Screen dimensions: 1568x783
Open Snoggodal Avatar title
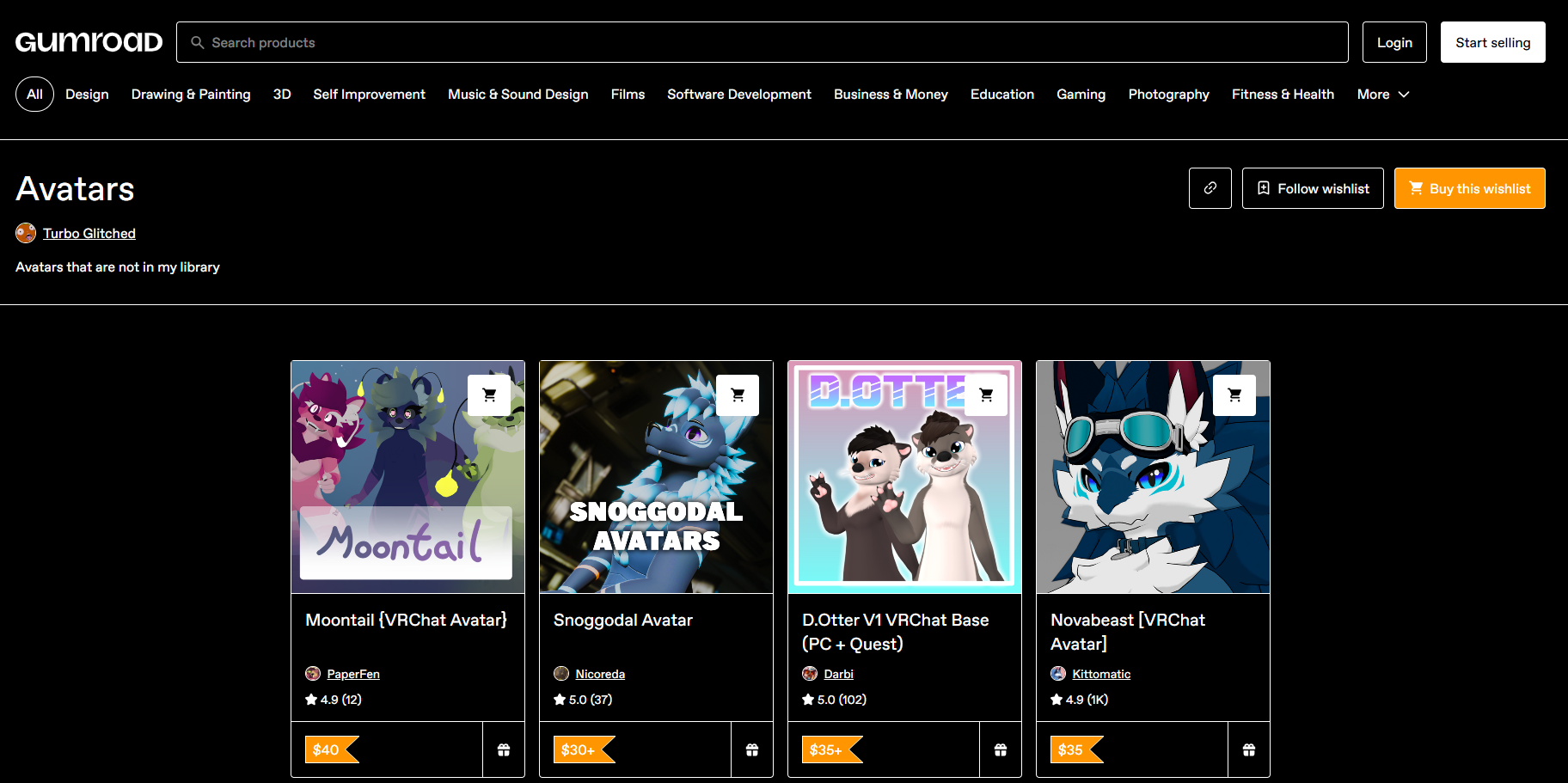tap(623, 620)
